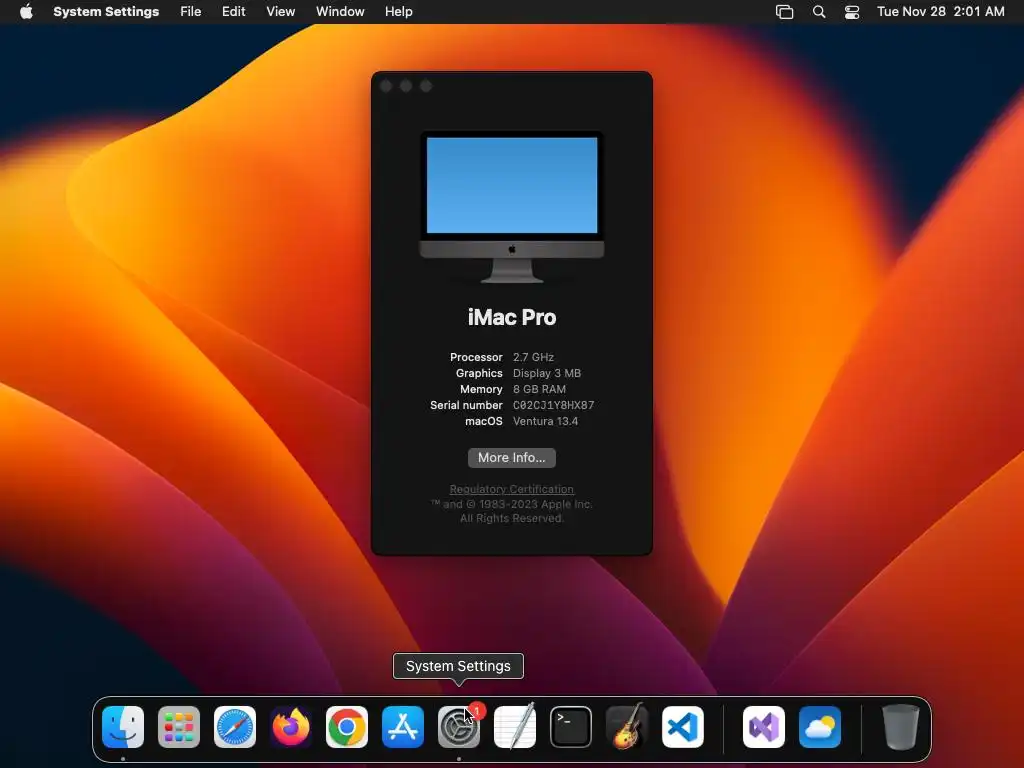This screenshot has width=1024, height=768.
Task: Open the Regulatory Certification link
Action: (511, 489)
